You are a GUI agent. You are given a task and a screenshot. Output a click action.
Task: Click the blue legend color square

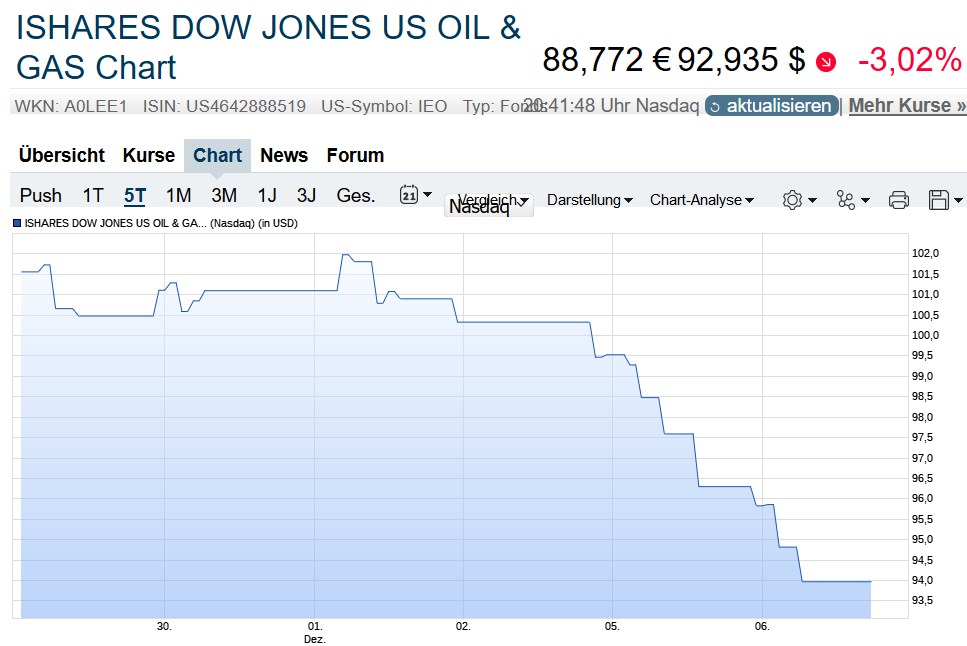tap(17, 223)
